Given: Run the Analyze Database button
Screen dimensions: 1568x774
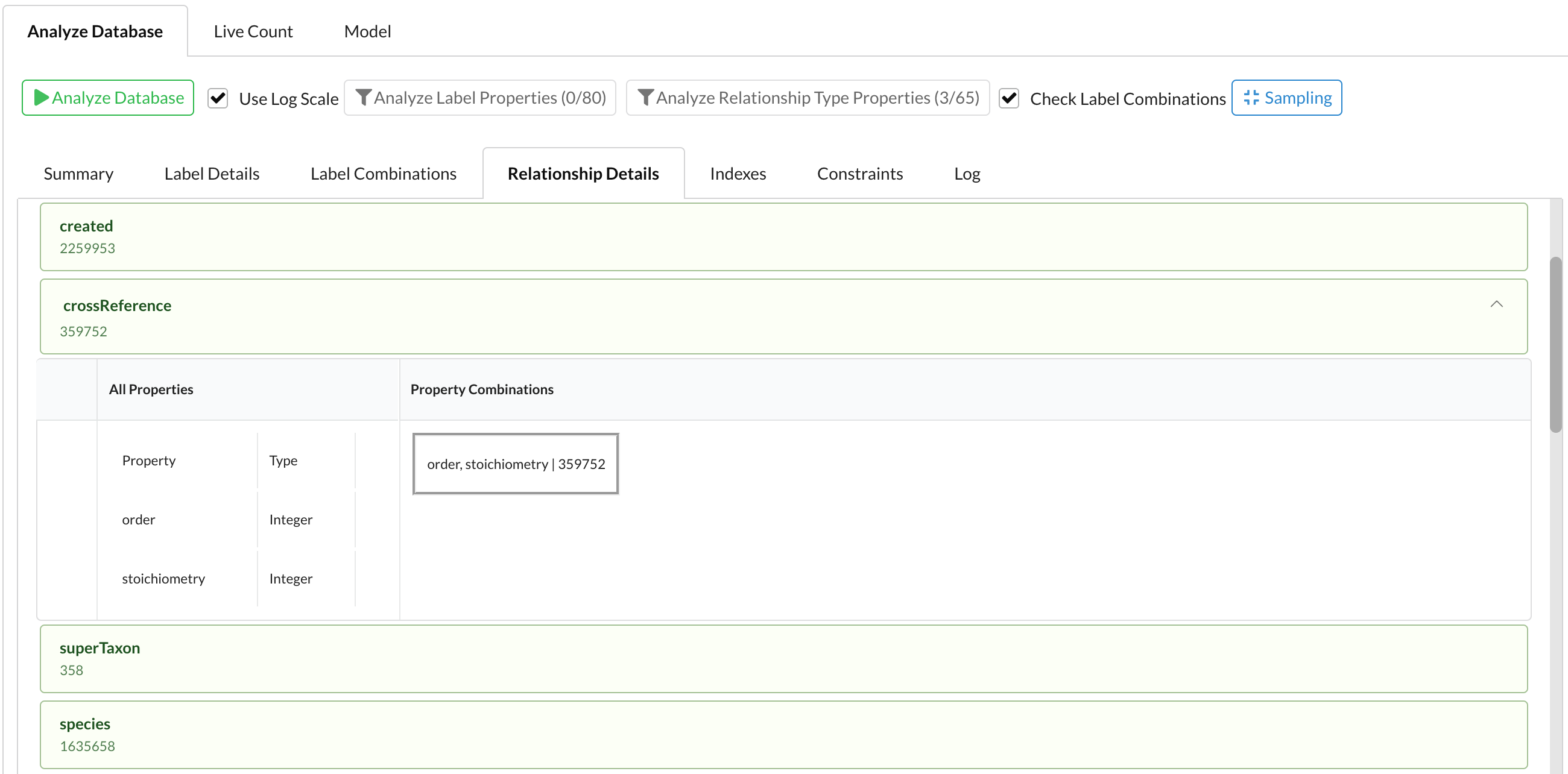Looking at the screenshot, I should pos(108,98).
